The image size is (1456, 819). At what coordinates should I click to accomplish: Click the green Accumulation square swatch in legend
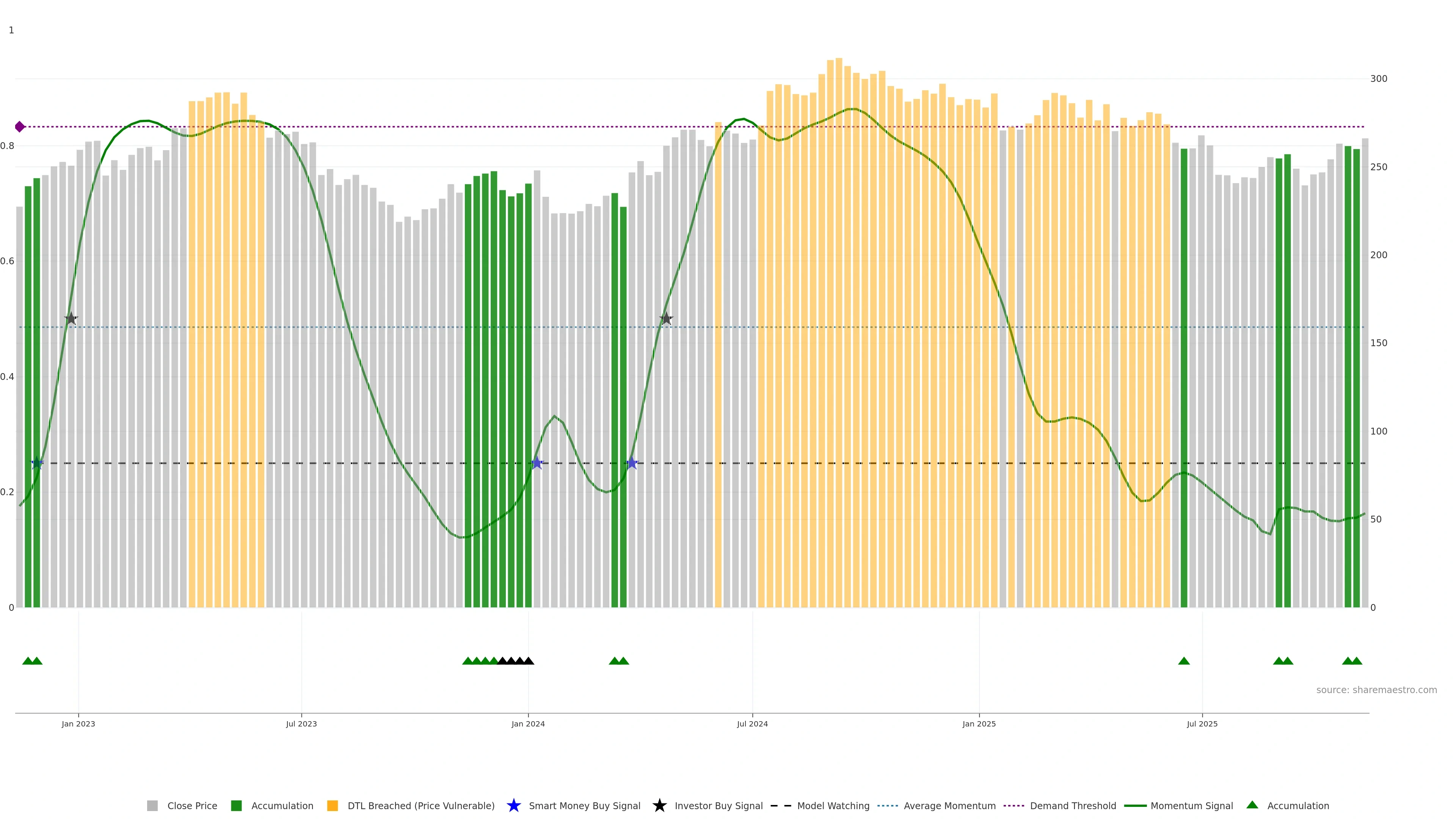coord(236,805)
